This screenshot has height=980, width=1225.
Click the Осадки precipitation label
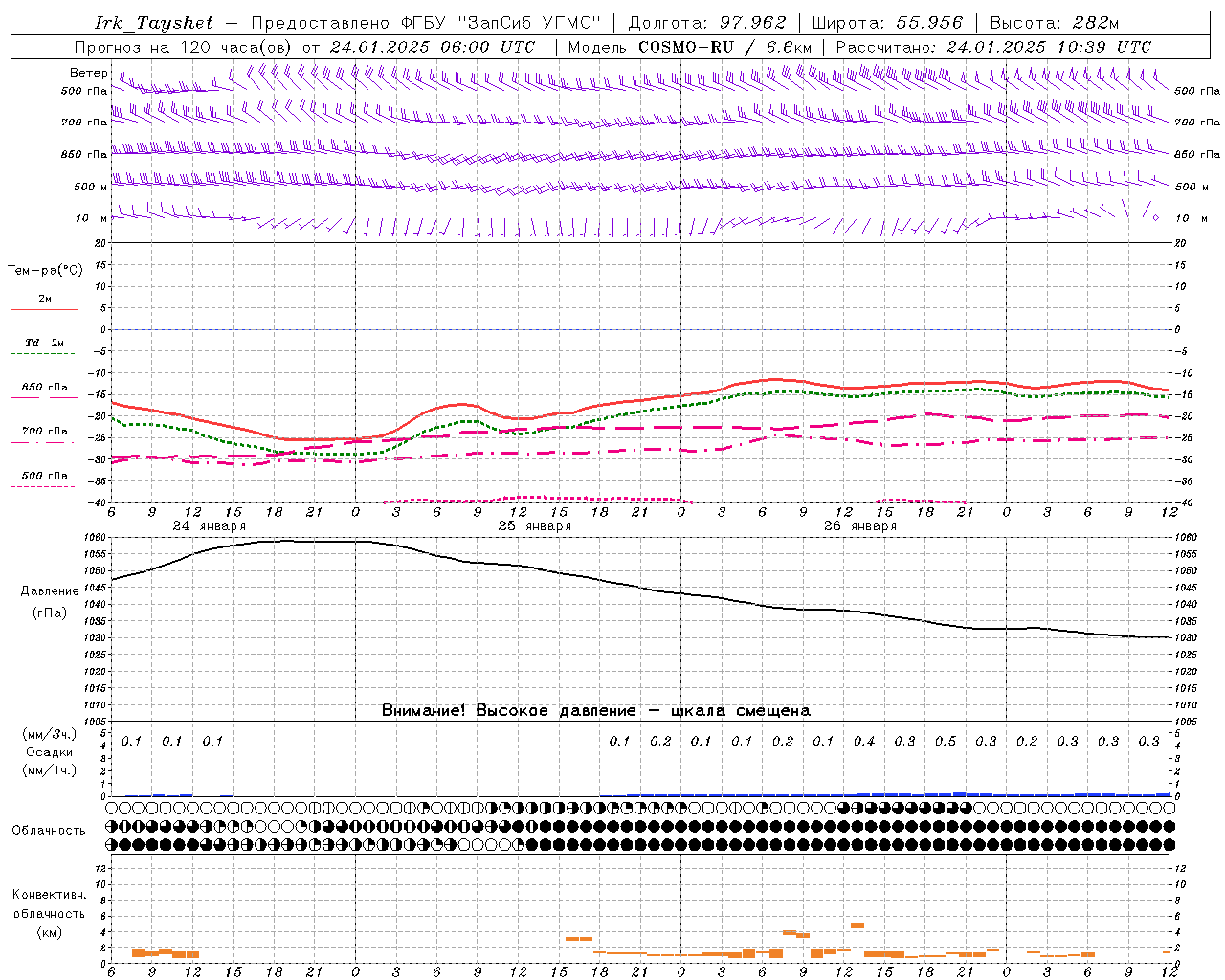[50, 752]
